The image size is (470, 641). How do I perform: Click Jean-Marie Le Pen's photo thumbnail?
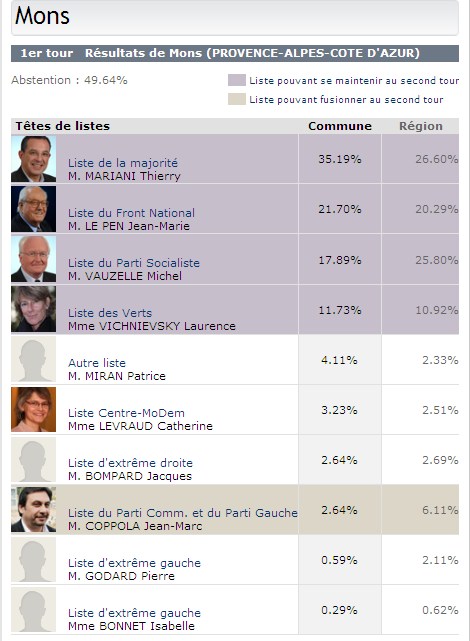tap(34, 209)
